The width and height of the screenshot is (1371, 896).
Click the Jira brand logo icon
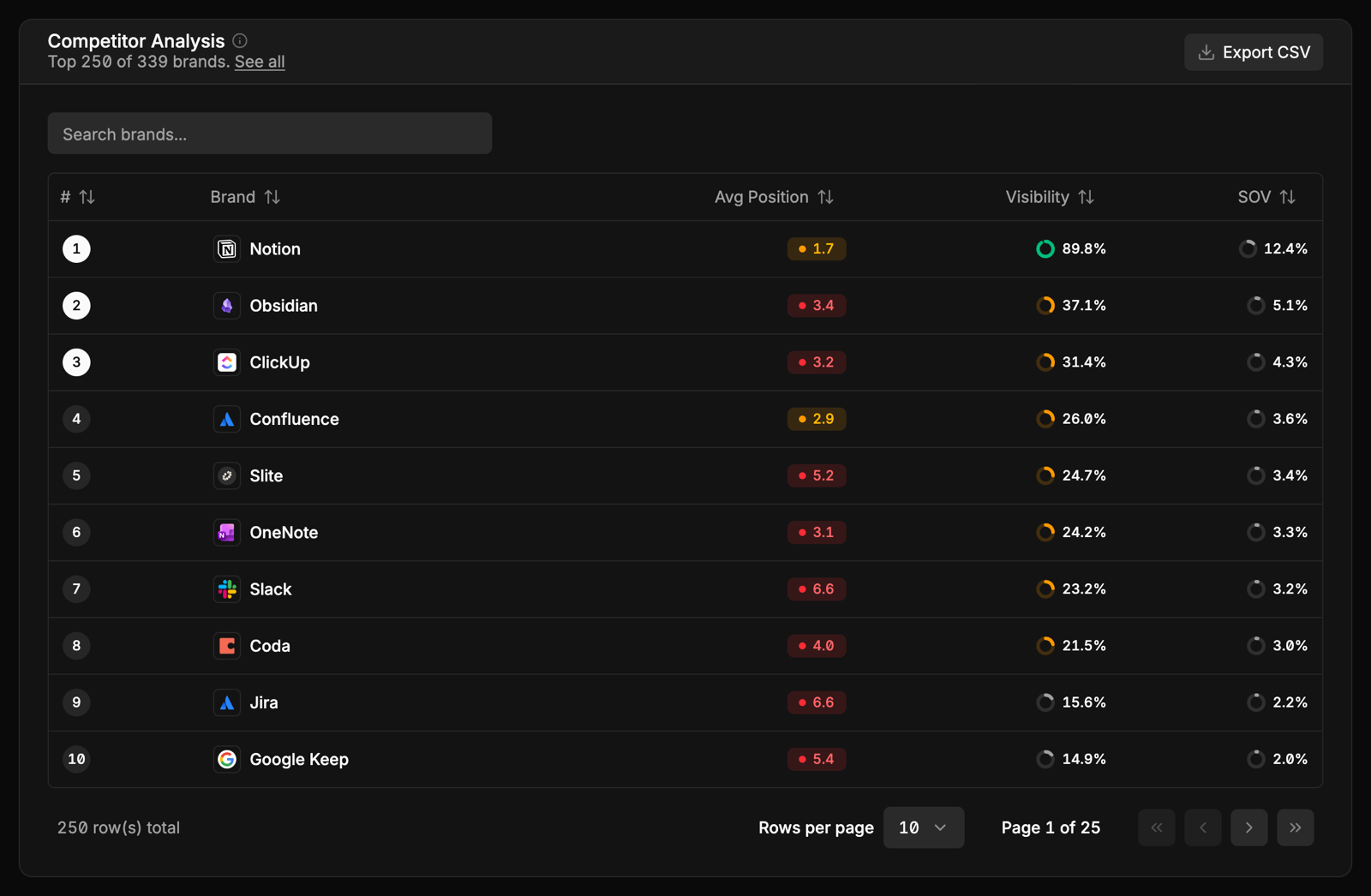[227, 702]
